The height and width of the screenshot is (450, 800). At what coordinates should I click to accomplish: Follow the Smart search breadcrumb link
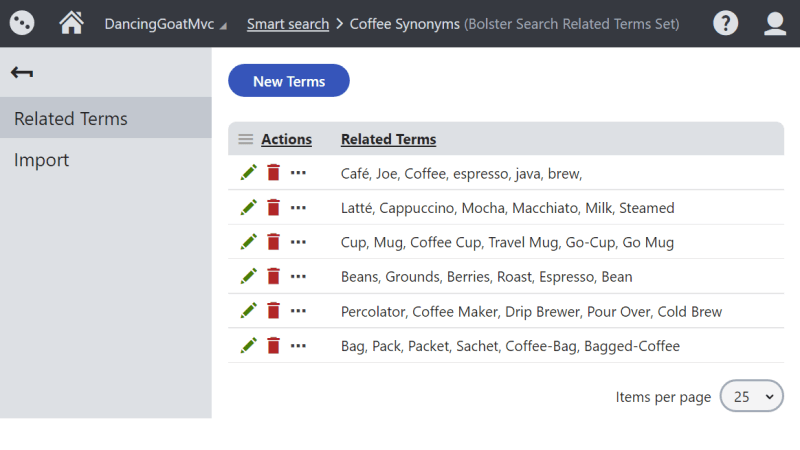pyautogui.click(x=288, y=24)
